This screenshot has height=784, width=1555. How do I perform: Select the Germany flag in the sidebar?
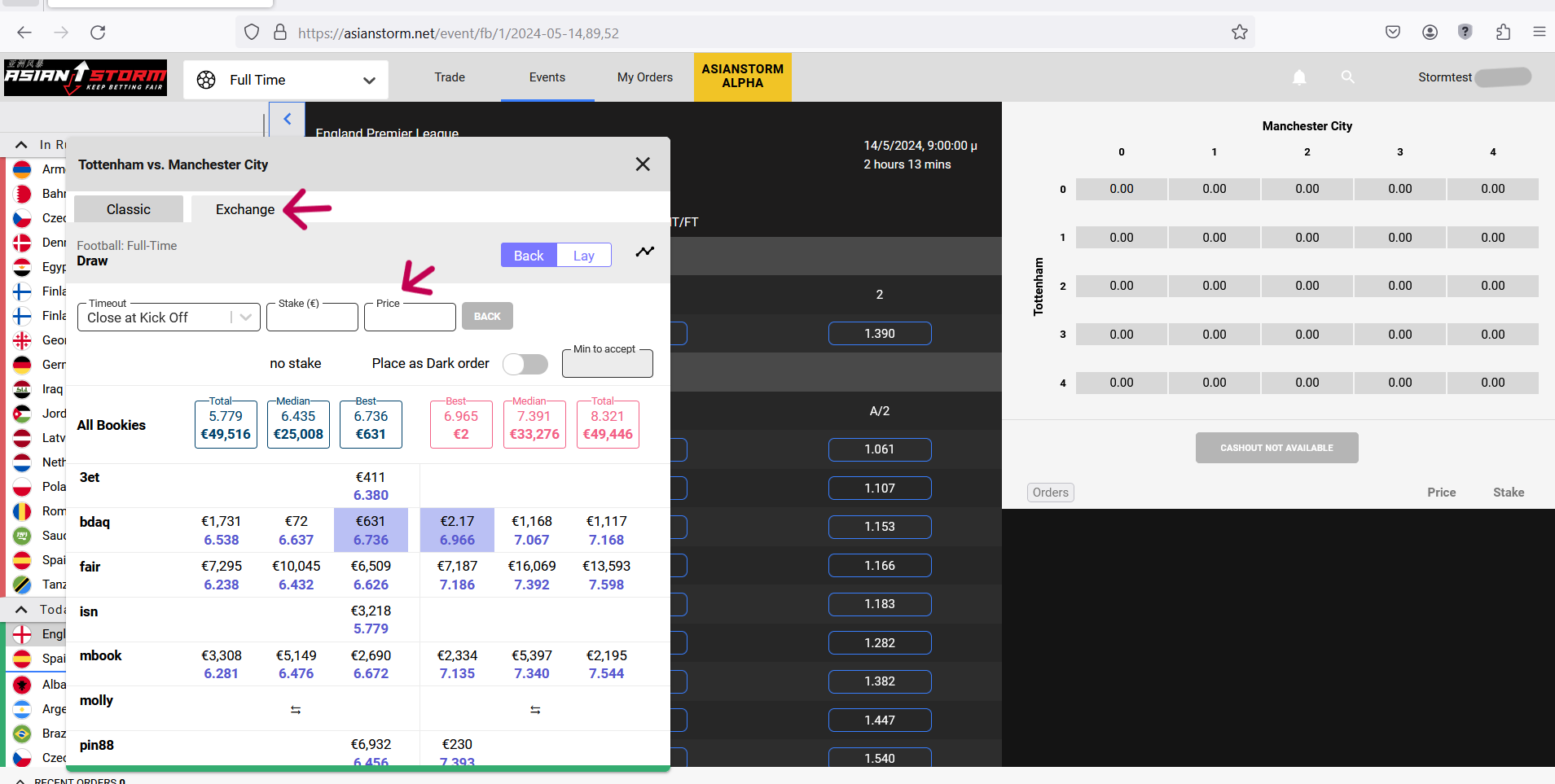coord(22,365)
